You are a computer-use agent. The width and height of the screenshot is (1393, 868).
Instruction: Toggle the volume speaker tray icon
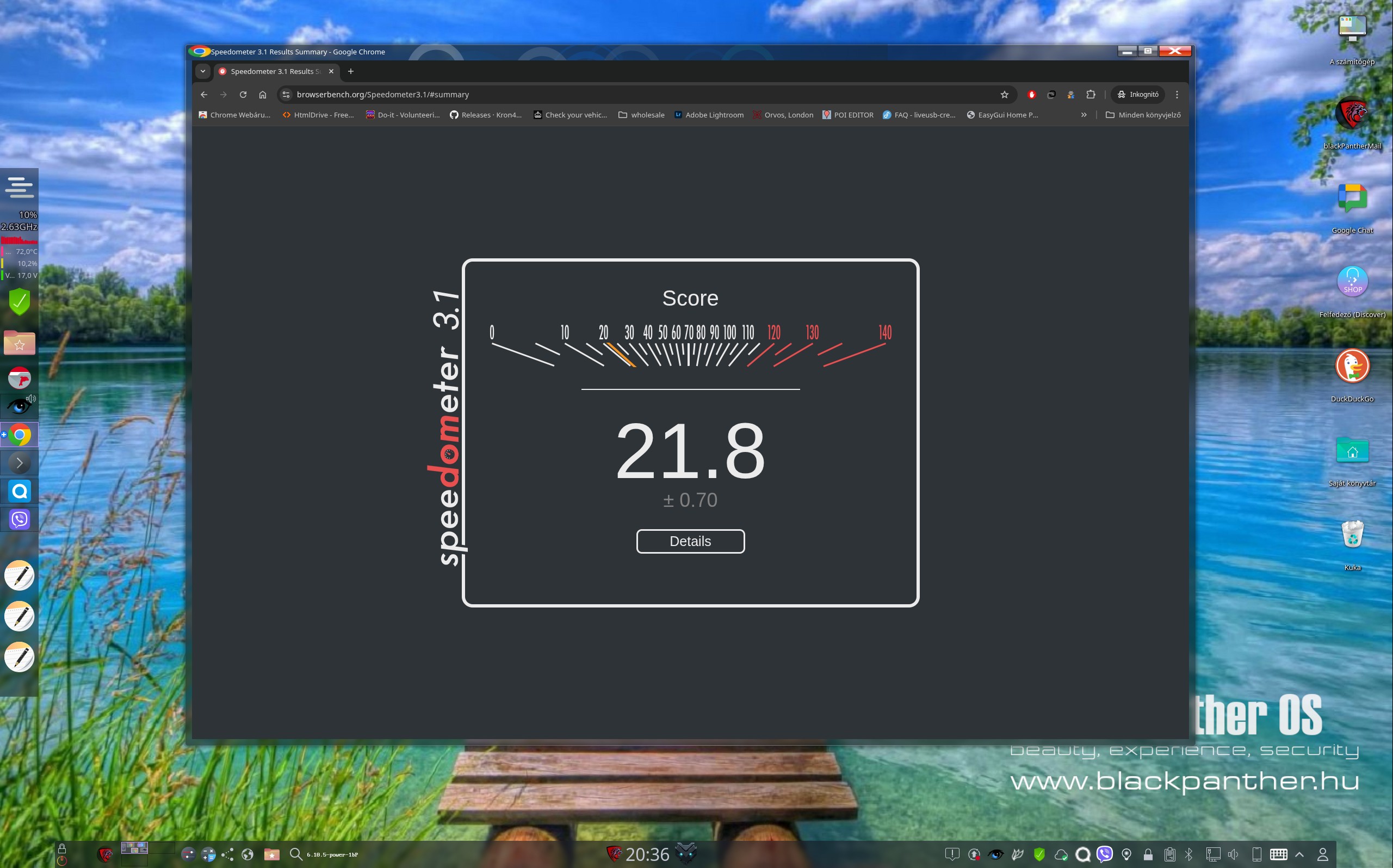[x=1233, y=854]
